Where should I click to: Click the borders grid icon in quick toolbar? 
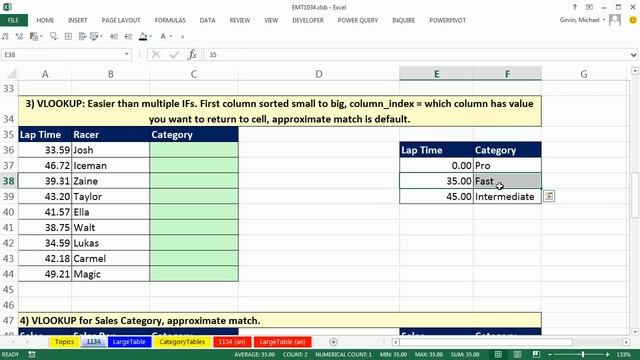pyautogui.click(x=68, y=36)
